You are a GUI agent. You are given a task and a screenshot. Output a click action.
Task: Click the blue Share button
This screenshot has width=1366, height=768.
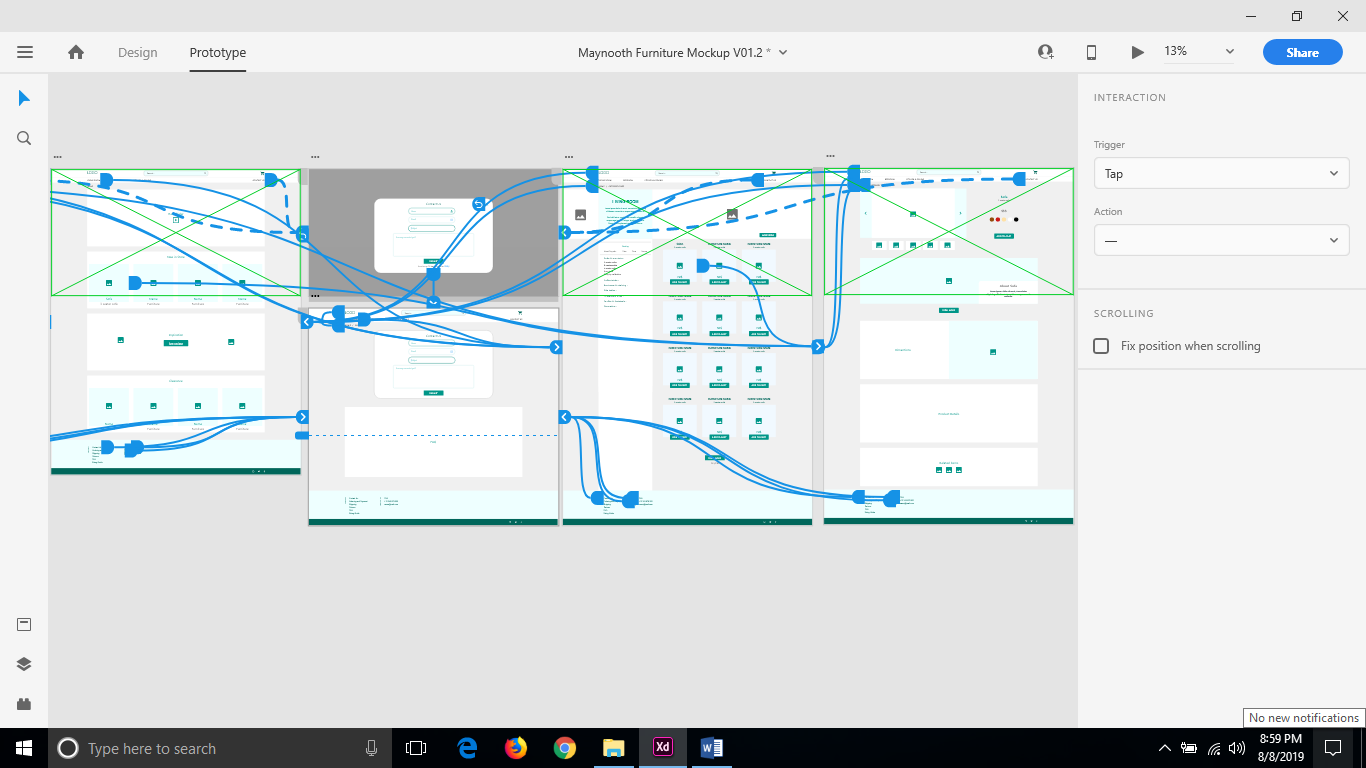pos(1302,52)
